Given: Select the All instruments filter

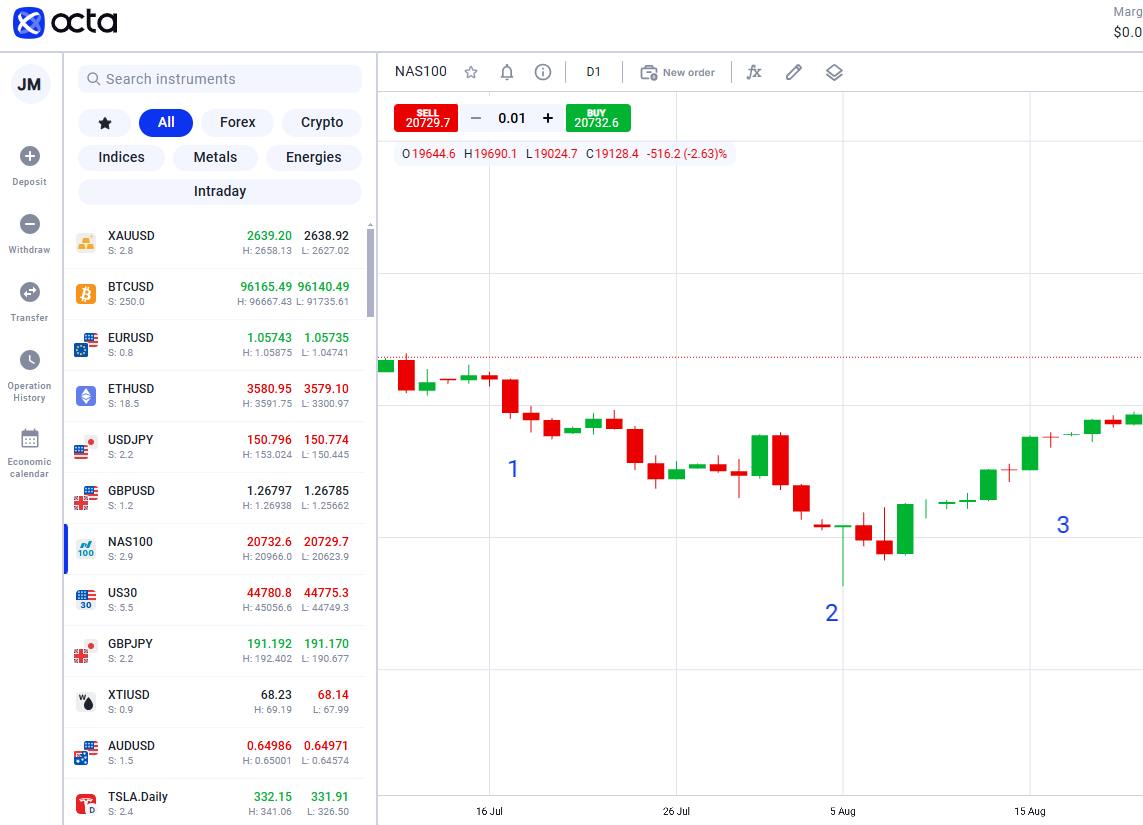Looking at the screenshot, I should coord(166,122).
